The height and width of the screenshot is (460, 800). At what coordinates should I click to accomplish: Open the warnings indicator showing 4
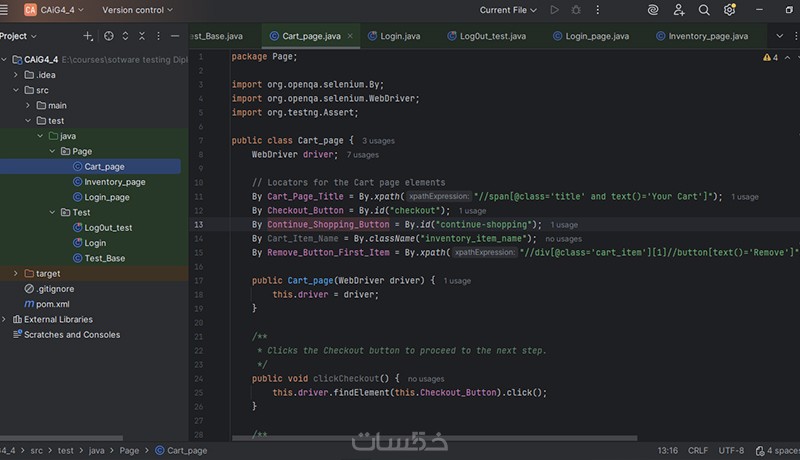(770, 58)
